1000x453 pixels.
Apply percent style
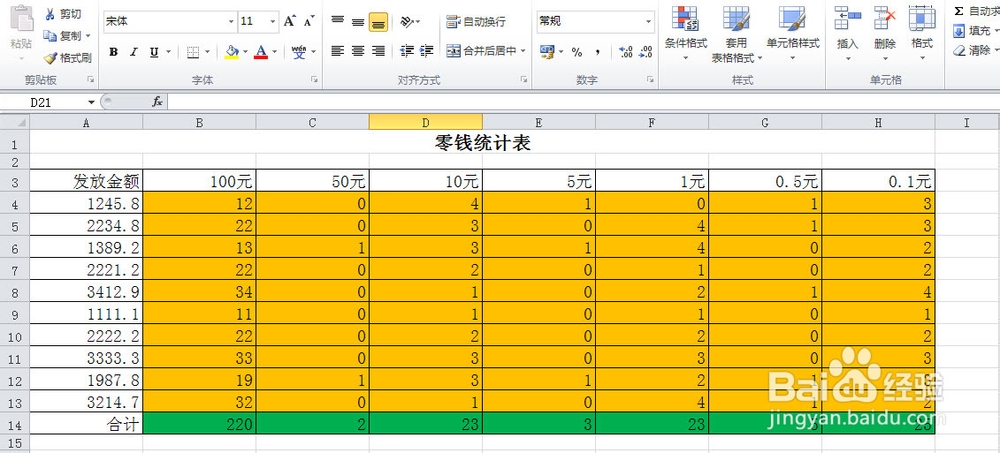(577, 52)
